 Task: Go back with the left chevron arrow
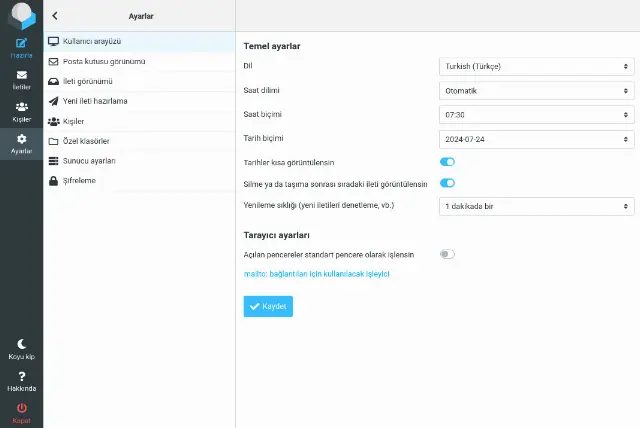pos(55,16)
